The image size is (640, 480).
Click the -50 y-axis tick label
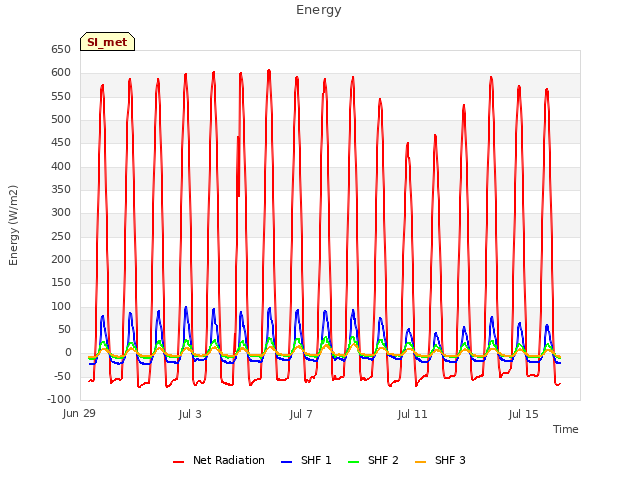(x=63, y=376)
